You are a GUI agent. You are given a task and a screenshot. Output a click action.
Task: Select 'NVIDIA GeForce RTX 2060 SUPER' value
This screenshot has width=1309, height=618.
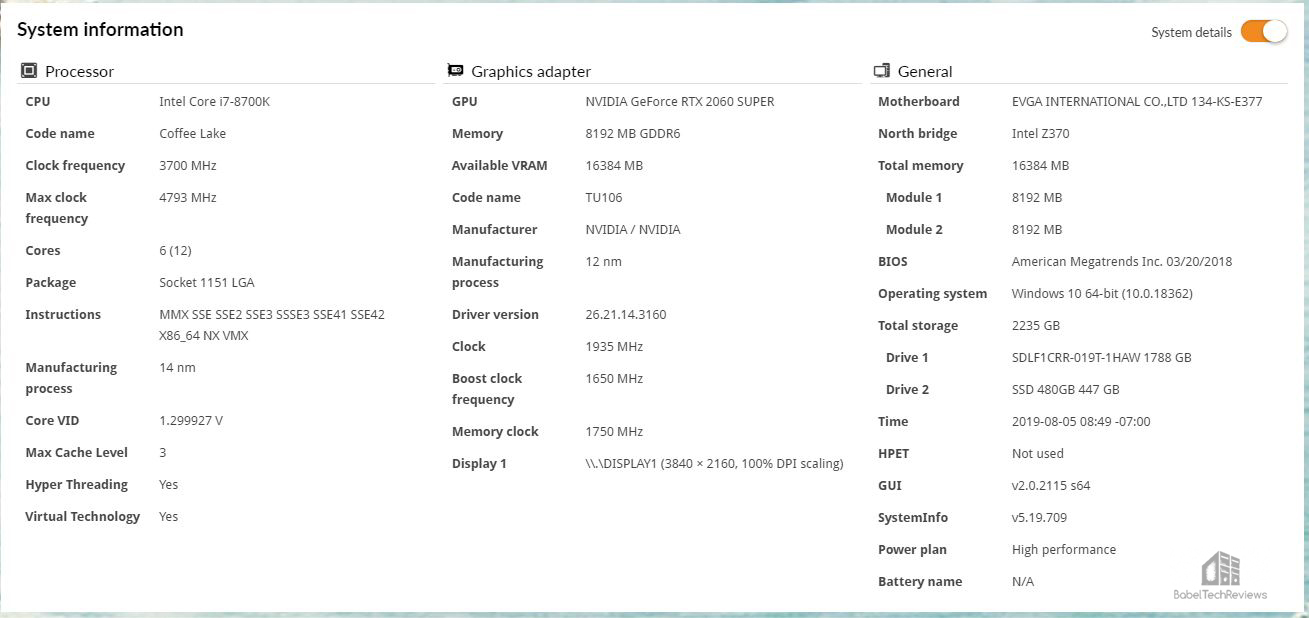pyautogui.click(x=680, y=101)
